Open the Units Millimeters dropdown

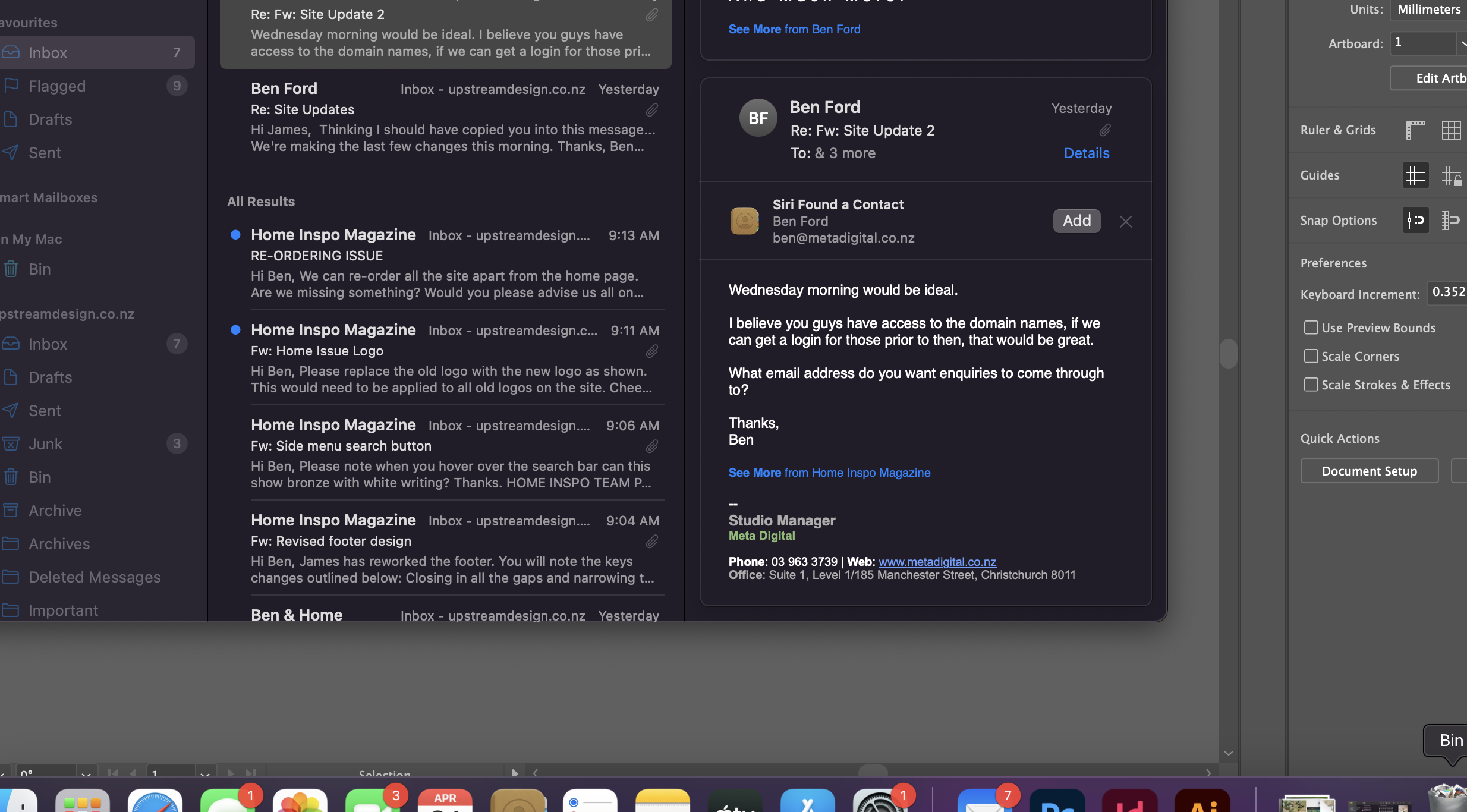point(1428,10)
